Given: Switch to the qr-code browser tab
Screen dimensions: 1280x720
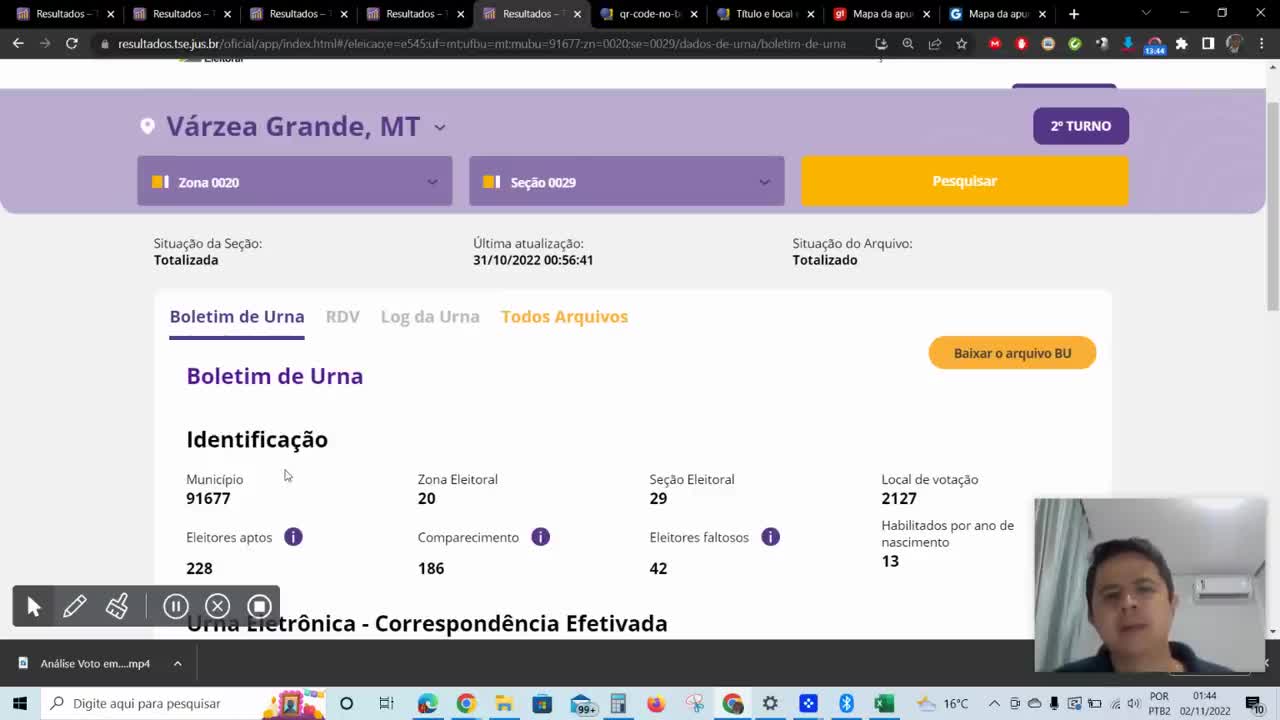Looking at the screenshot, I should click(648, 14).
